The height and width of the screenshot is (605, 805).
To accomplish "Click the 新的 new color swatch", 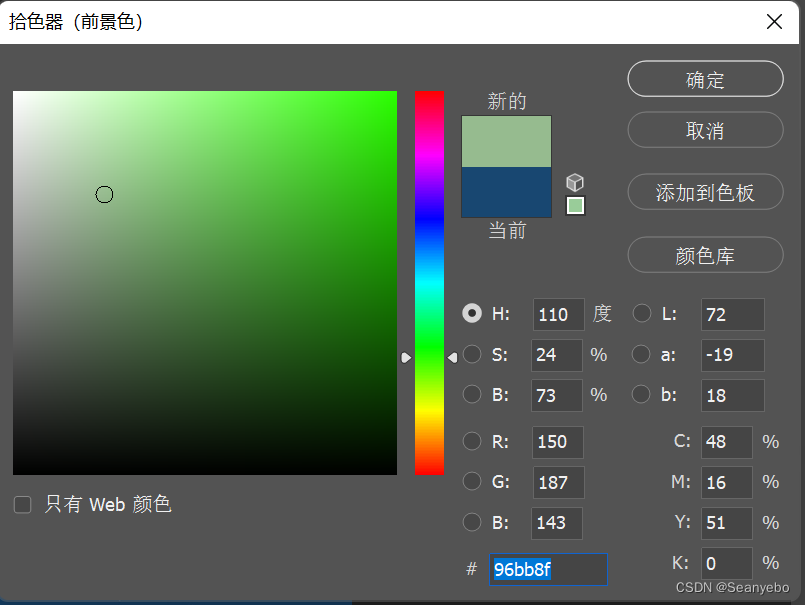I will [505, 140].
